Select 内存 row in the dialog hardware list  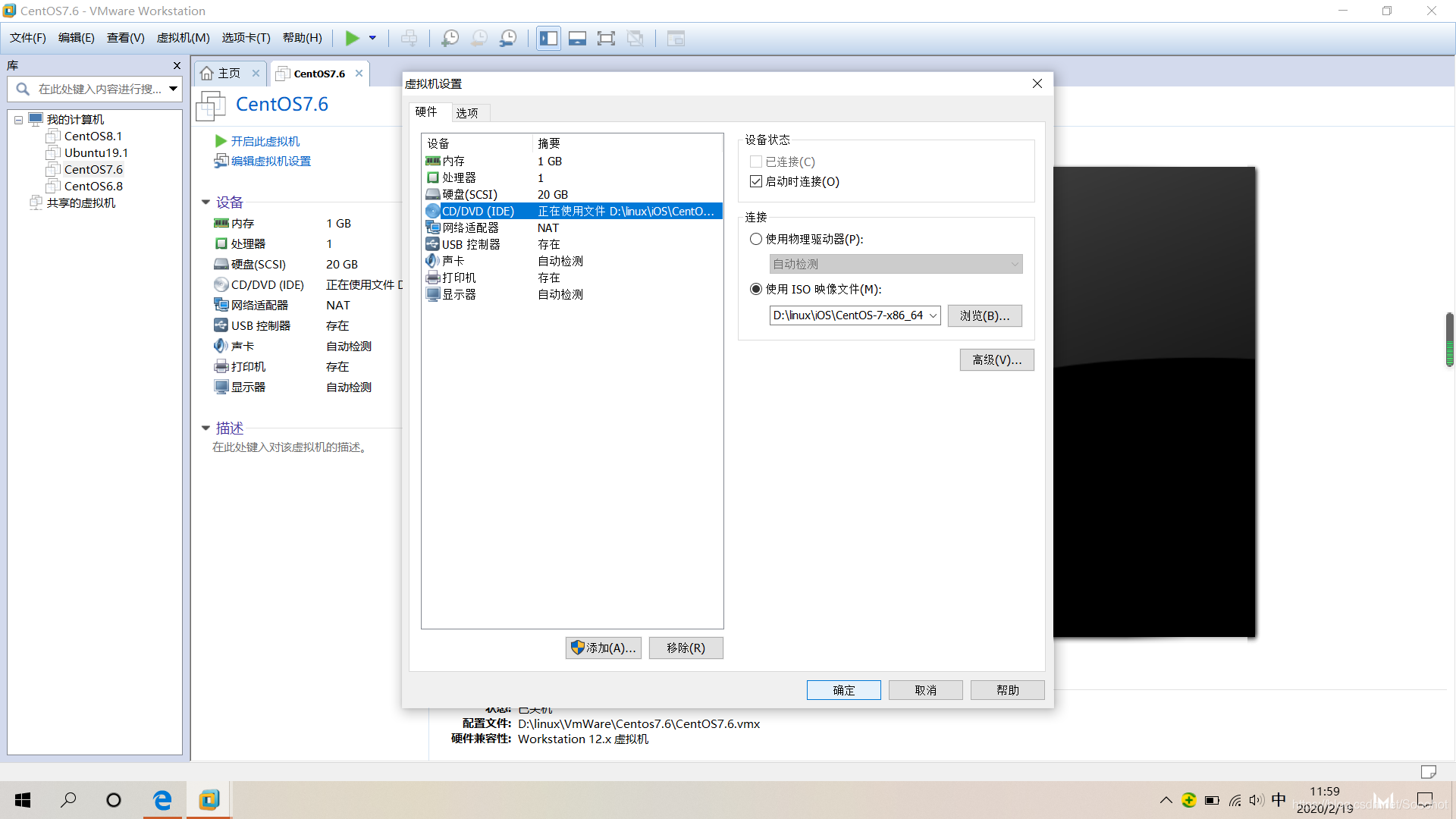coord(573,162)
